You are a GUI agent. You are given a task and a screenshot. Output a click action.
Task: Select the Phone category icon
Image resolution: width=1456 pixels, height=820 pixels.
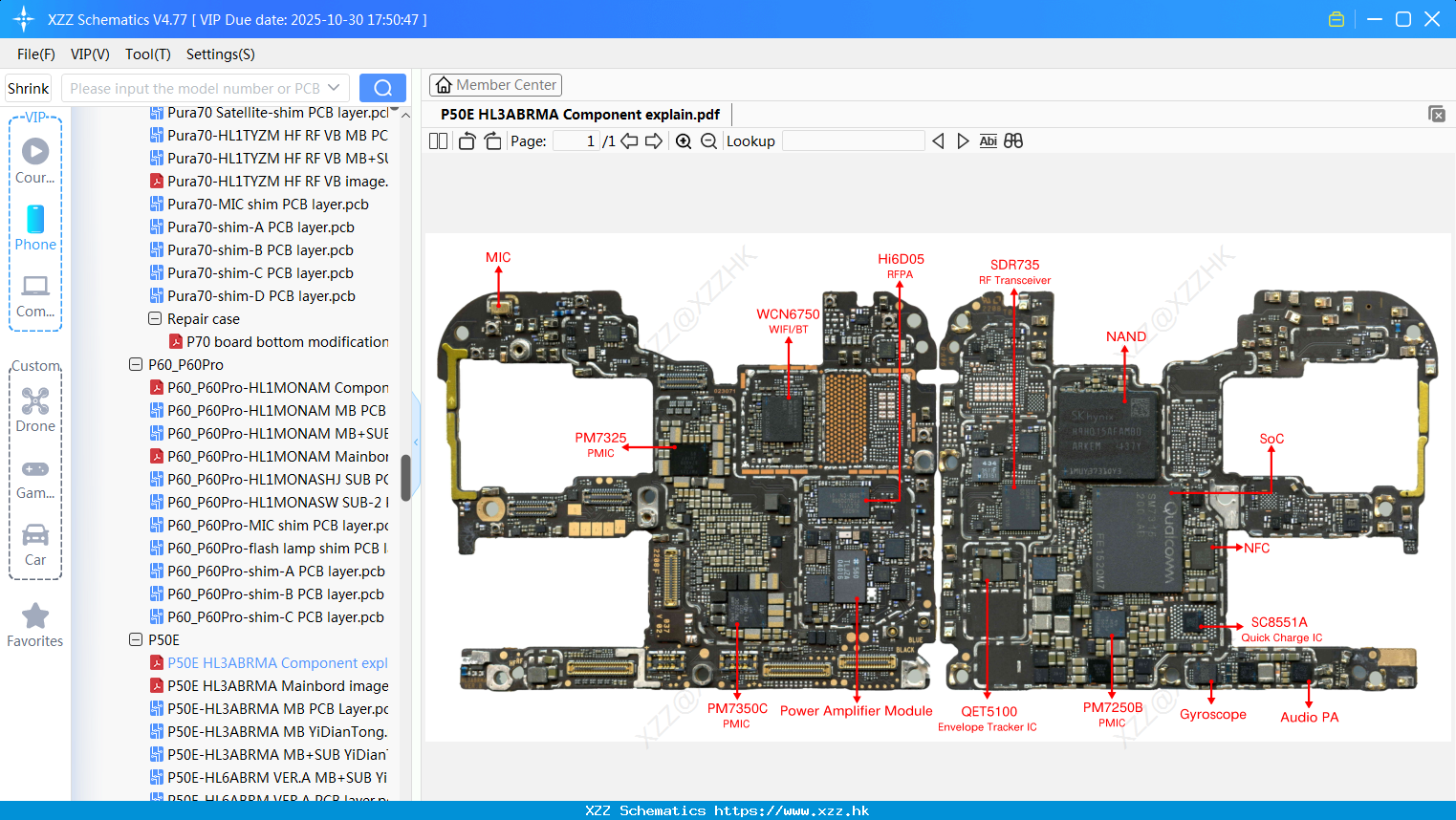pos(35,219)
